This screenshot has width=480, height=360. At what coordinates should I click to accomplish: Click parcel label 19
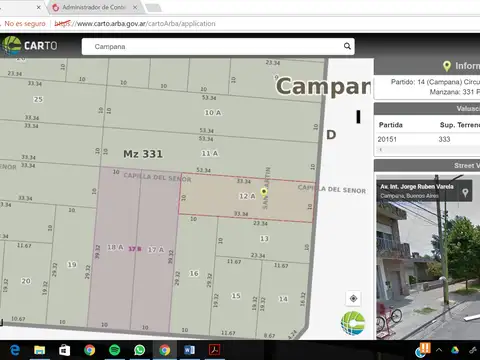point(72,265)
